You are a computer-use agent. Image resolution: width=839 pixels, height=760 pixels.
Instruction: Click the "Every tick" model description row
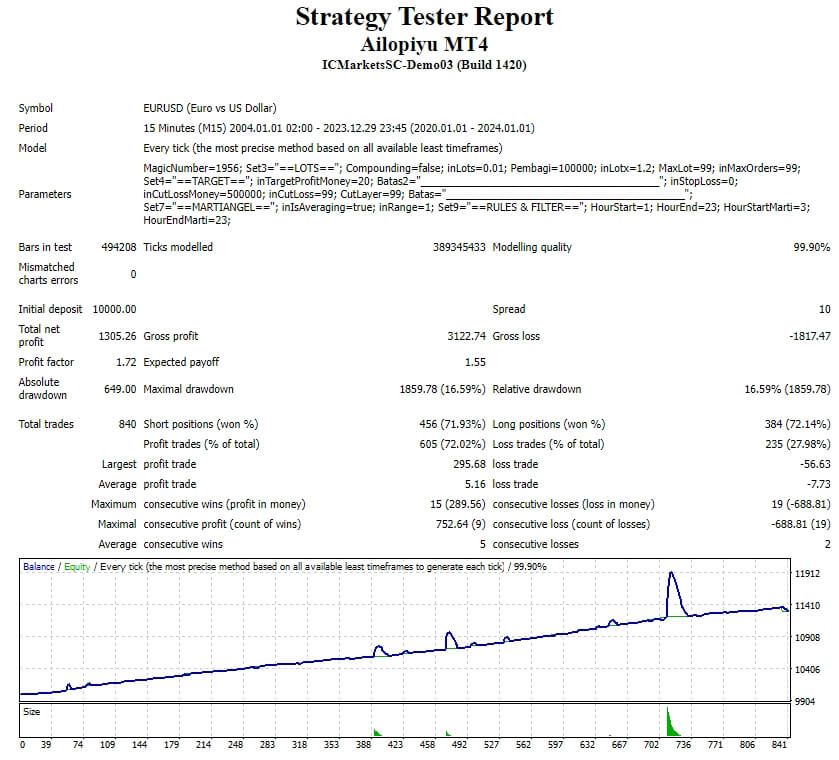tap(323, 148)
